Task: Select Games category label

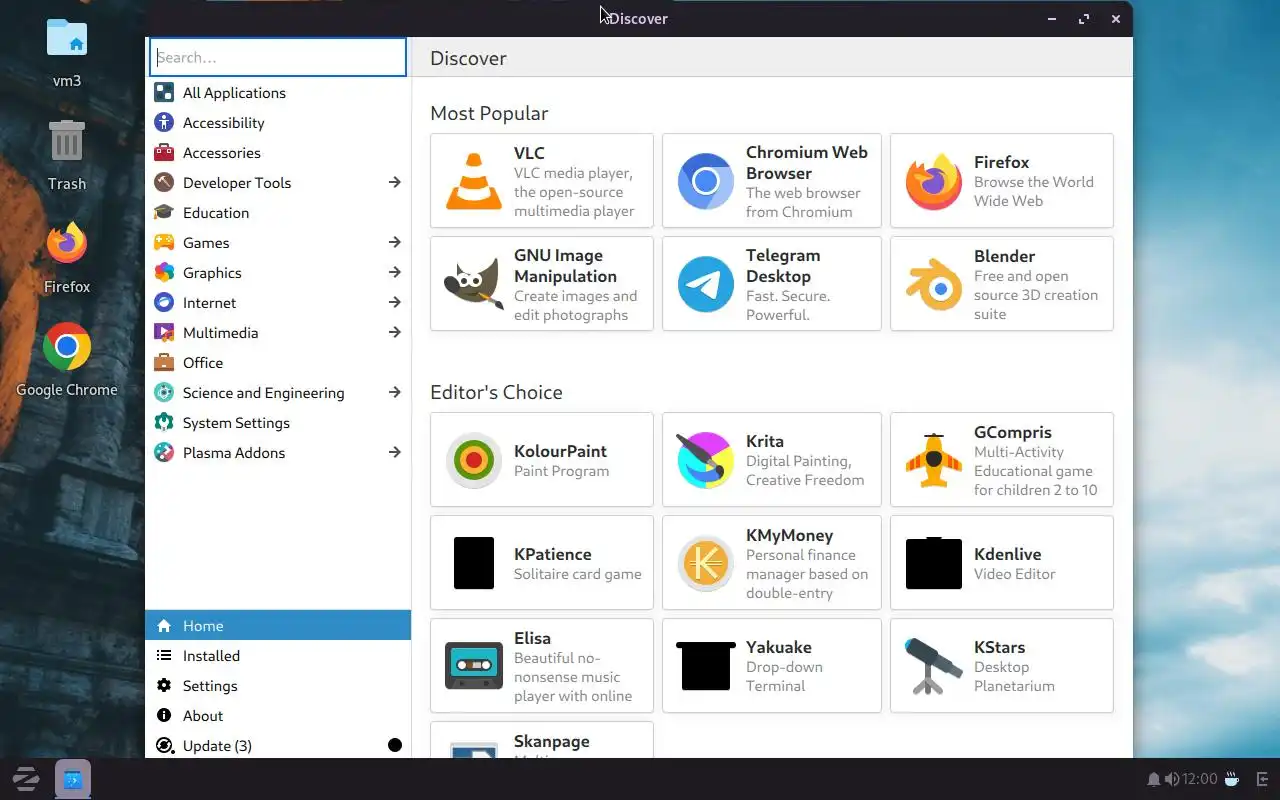Action: (206, 243)
